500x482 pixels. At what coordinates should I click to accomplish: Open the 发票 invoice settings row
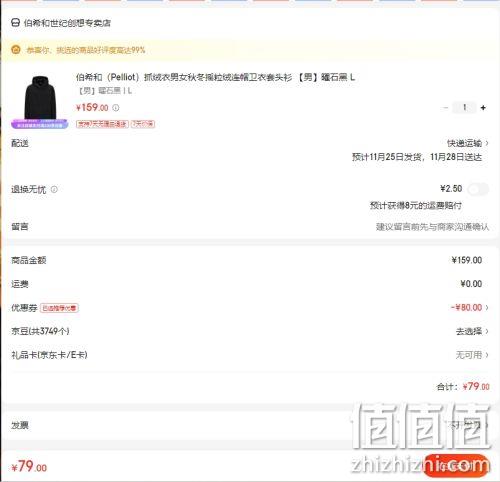pos(250,425)
